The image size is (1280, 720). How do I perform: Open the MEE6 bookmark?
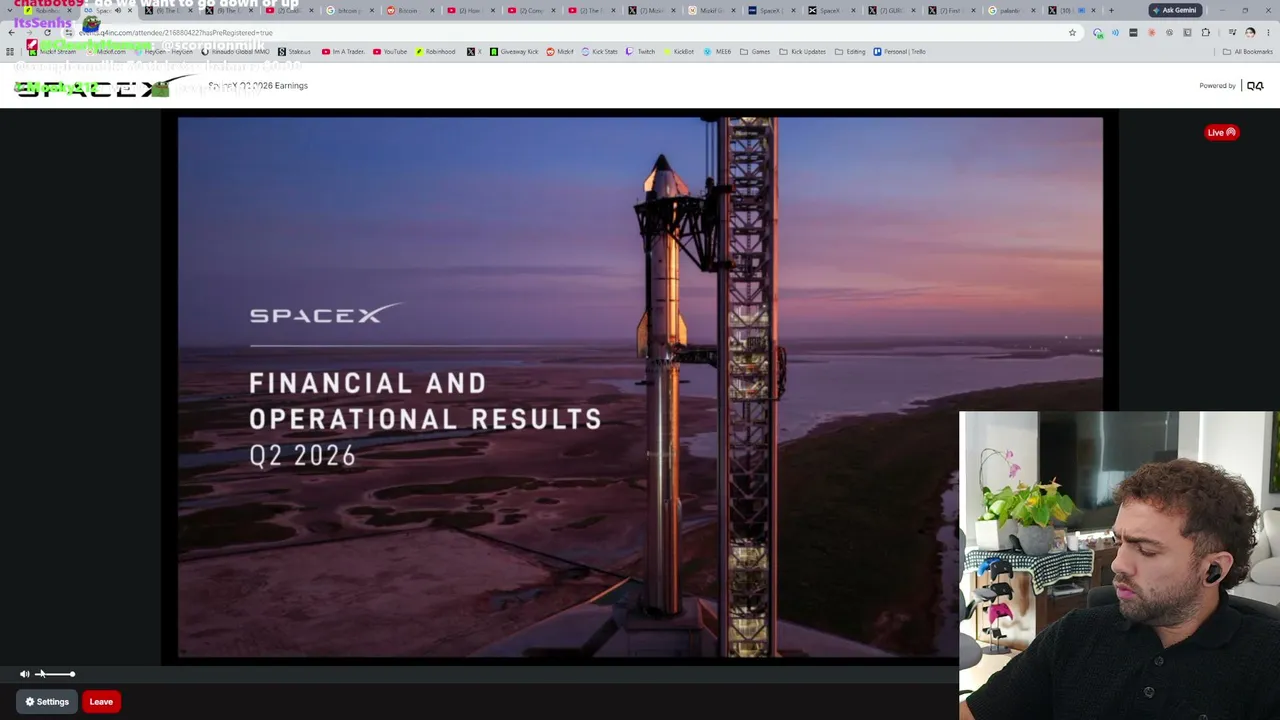(717, 52)
